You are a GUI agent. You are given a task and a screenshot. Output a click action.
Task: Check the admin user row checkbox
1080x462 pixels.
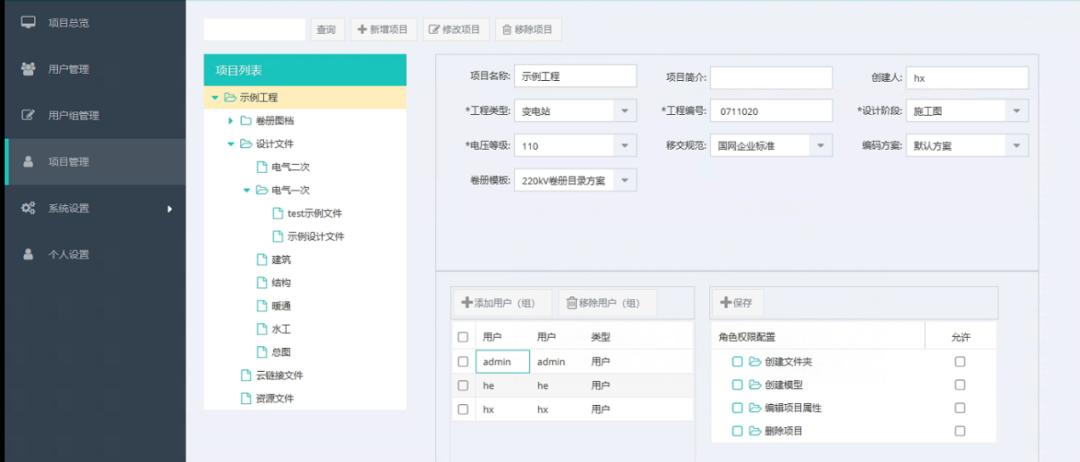(463, 361)
